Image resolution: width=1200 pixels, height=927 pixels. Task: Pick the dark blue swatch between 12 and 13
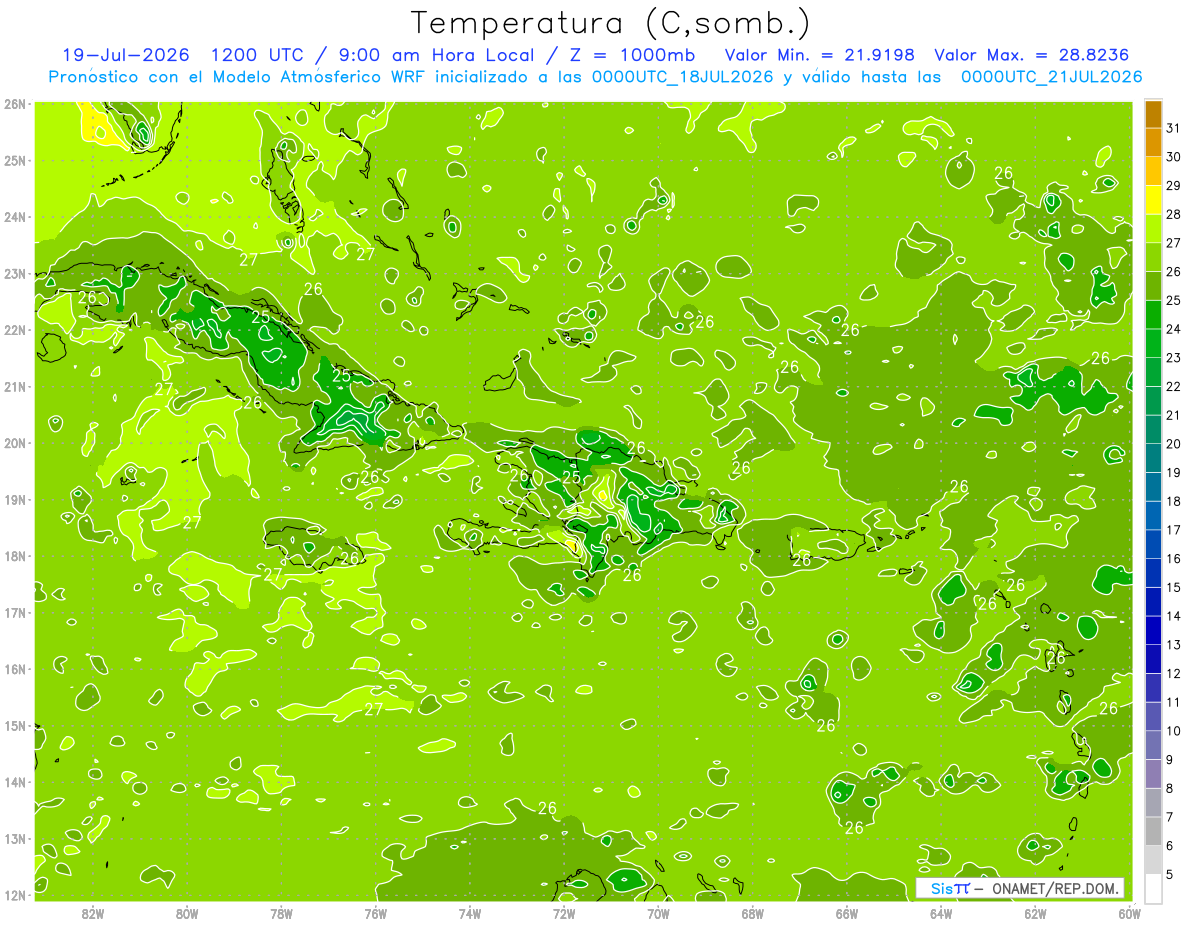(x=1153, y=659)
